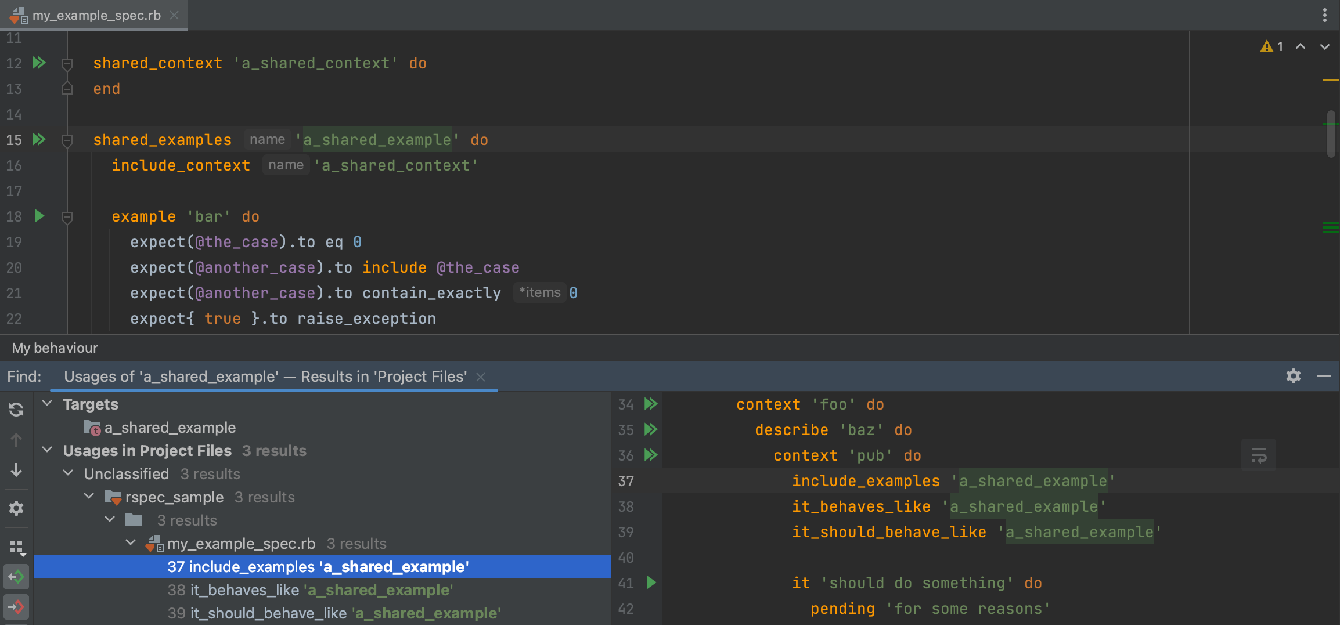Open Find panel settings gear in left toolbar
This screenshot has height=625, width=1340.
[x=16, y=508]
